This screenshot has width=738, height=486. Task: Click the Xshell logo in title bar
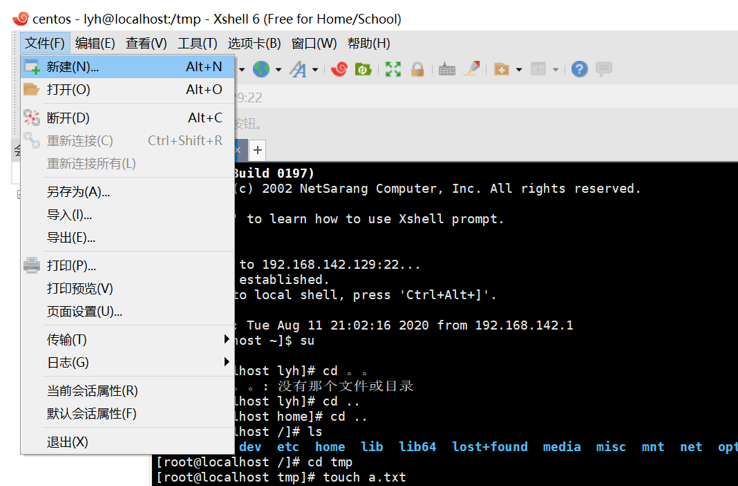21,19
